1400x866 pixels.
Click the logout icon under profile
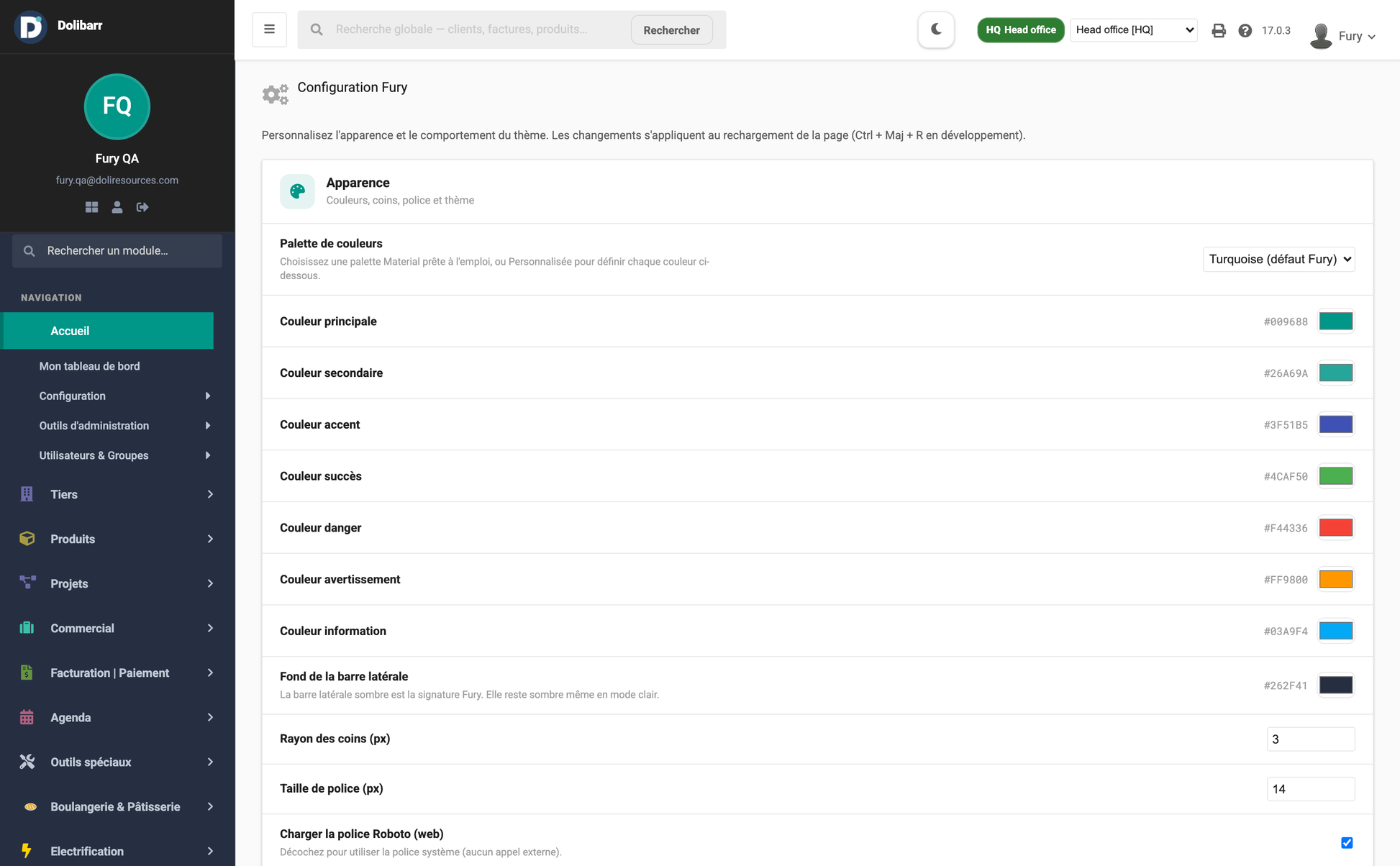[142, 207]
